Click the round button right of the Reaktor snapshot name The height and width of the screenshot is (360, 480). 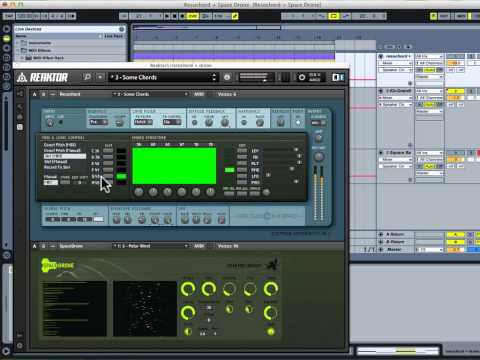(227, 77)
